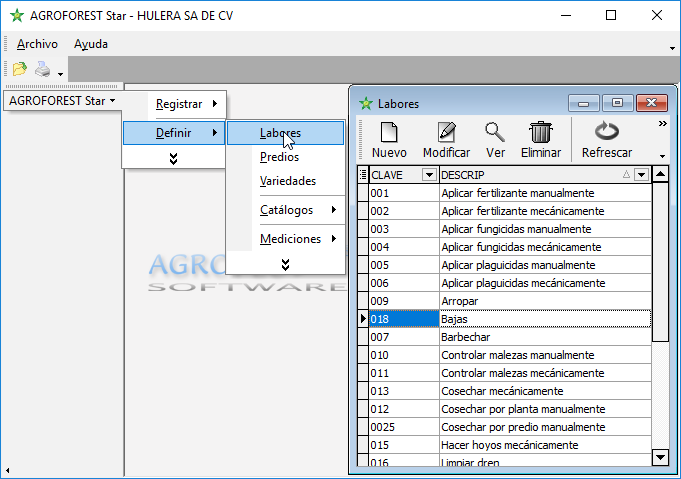The width and height of the screenshot is (681, 479).
Task: Click the Refrescar arrow icon
Action: coord(607,131)
